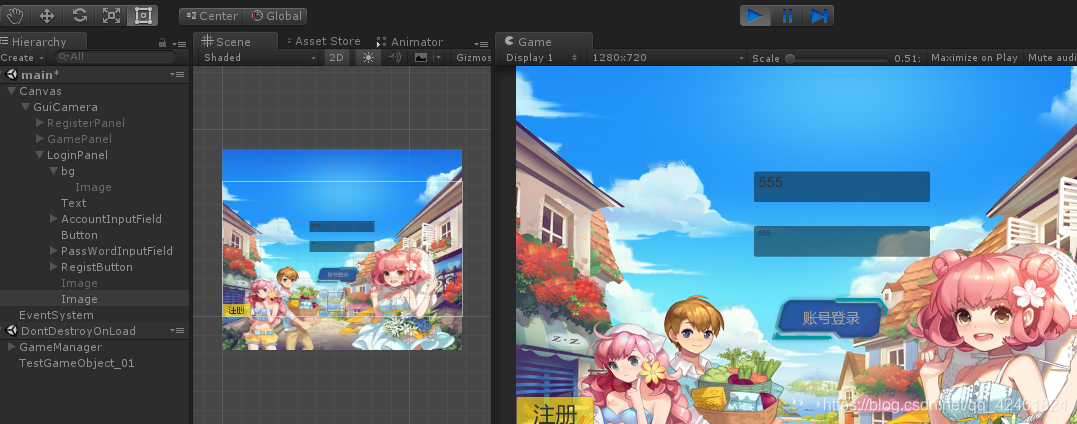Viewport: 1077px width, 424px height.
Task: Expand the GameManager object
Action: click(x=12, y=347)
